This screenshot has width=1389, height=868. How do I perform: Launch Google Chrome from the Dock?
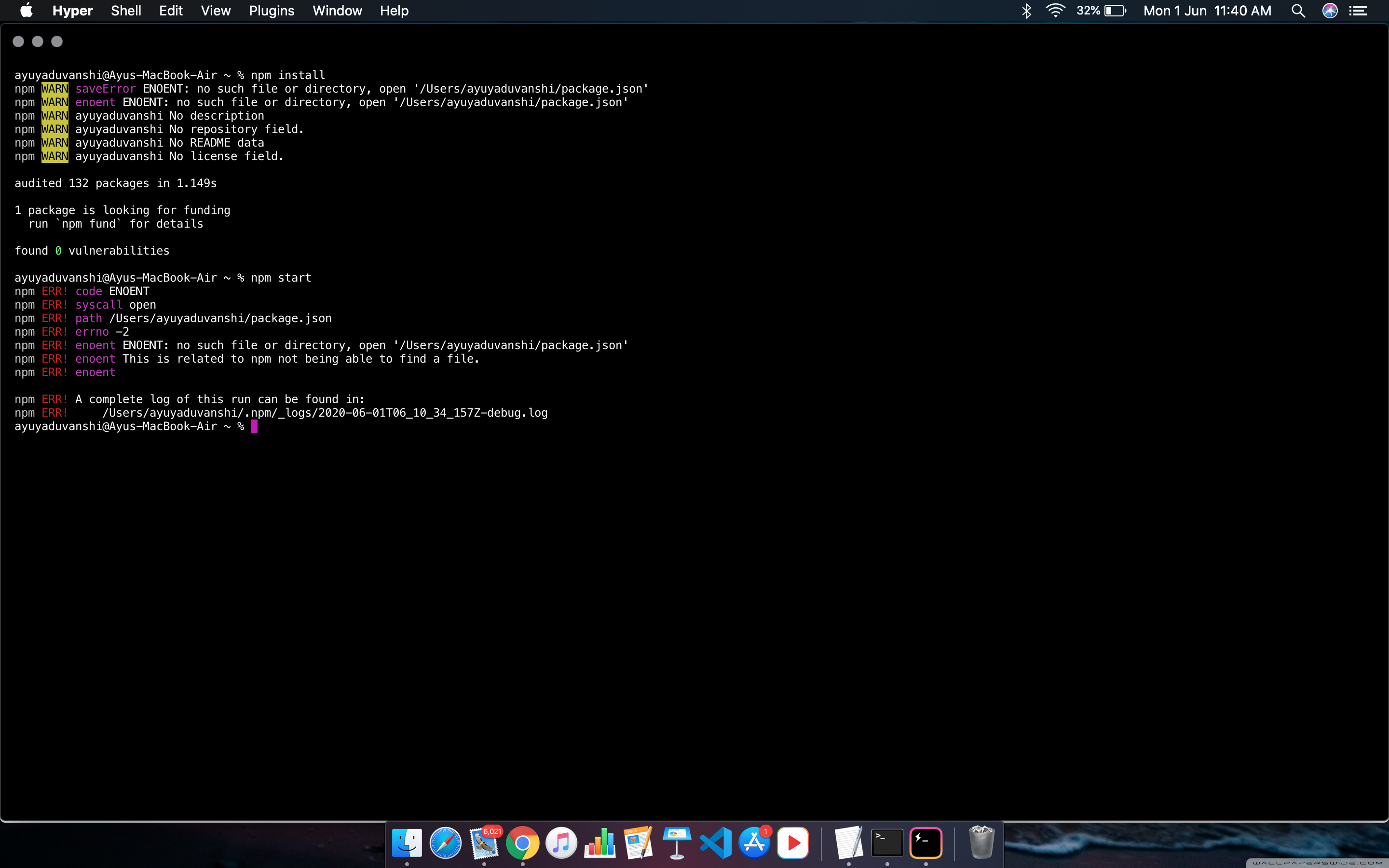click(x=523, y=843)
